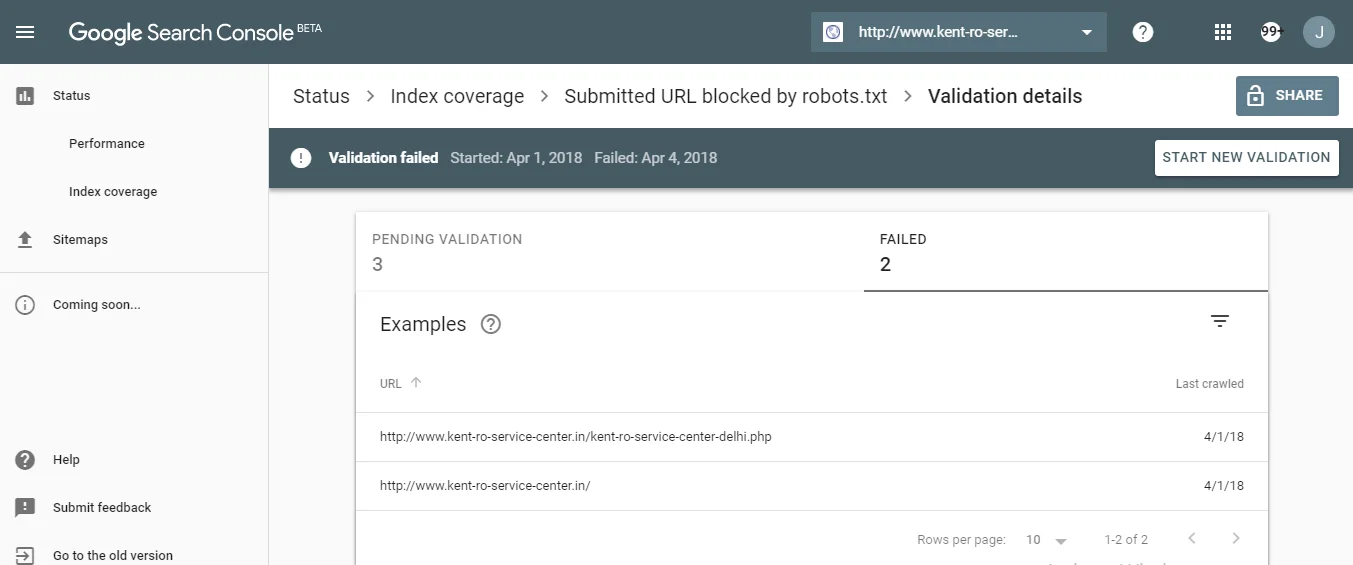Click the Validation details breadcrumb
This screenshot has width=1353, height=565.
click(x=1005, y=96)
